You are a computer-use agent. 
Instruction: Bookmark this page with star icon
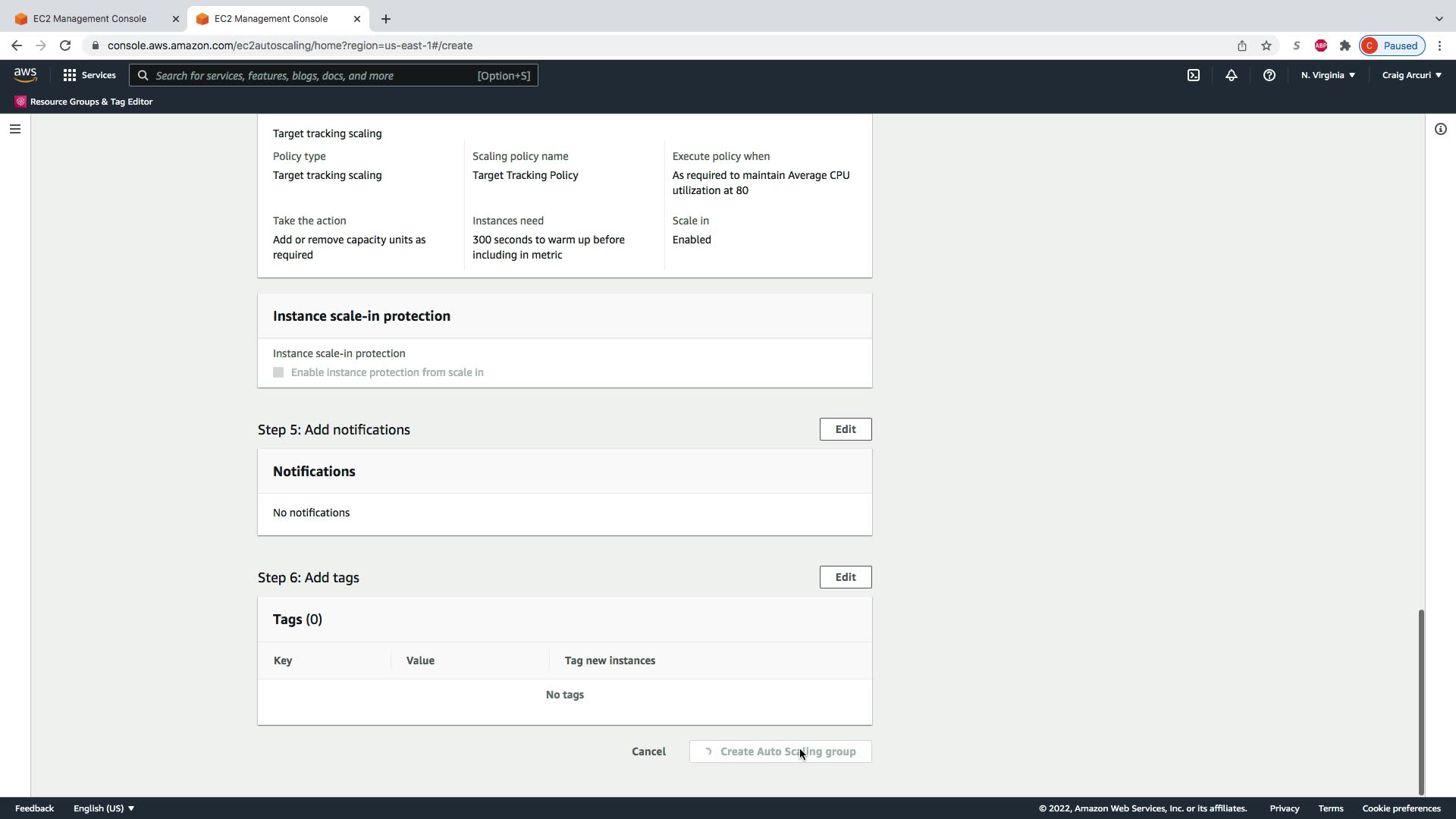pyautogui.click(x=1266, y=45)
